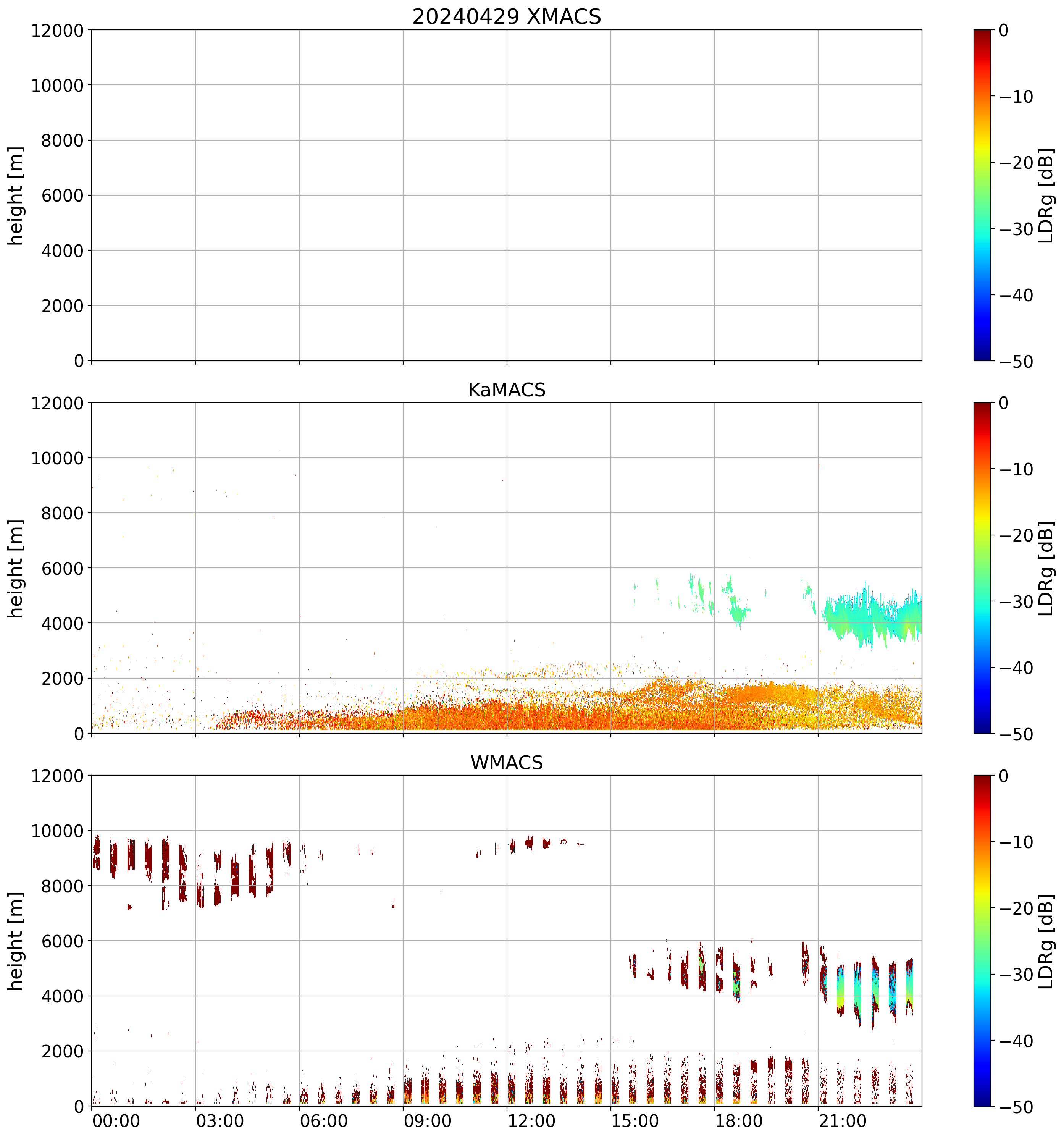Click the LDRg [dB] label on the top colorbar

[1046, 195]
